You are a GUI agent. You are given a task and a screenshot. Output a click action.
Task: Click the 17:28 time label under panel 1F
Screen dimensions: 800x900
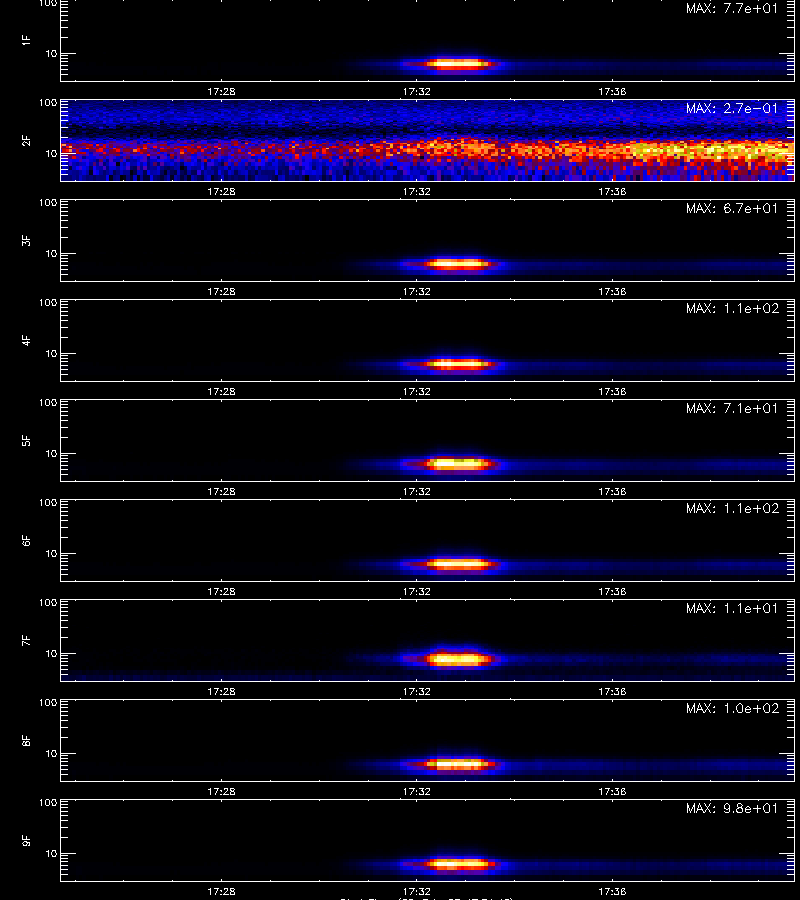[x=221, y=91]
